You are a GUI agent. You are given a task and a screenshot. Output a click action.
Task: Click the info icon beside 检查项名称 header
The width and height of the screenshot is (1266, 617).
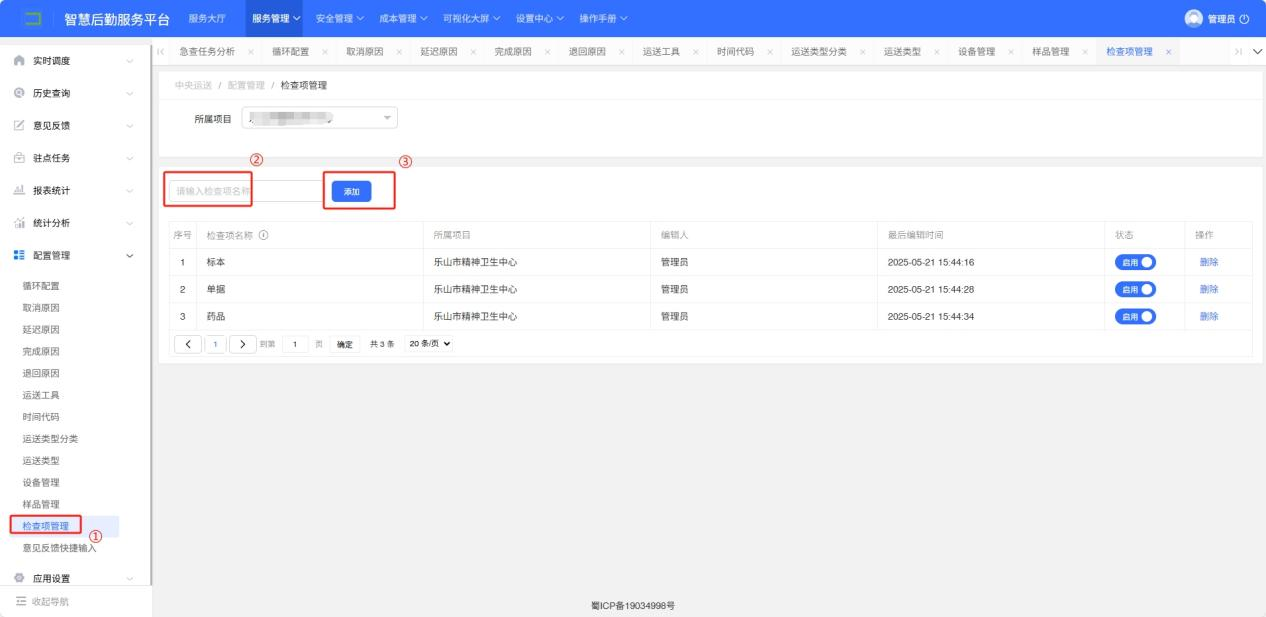click(x=264, y=235)
